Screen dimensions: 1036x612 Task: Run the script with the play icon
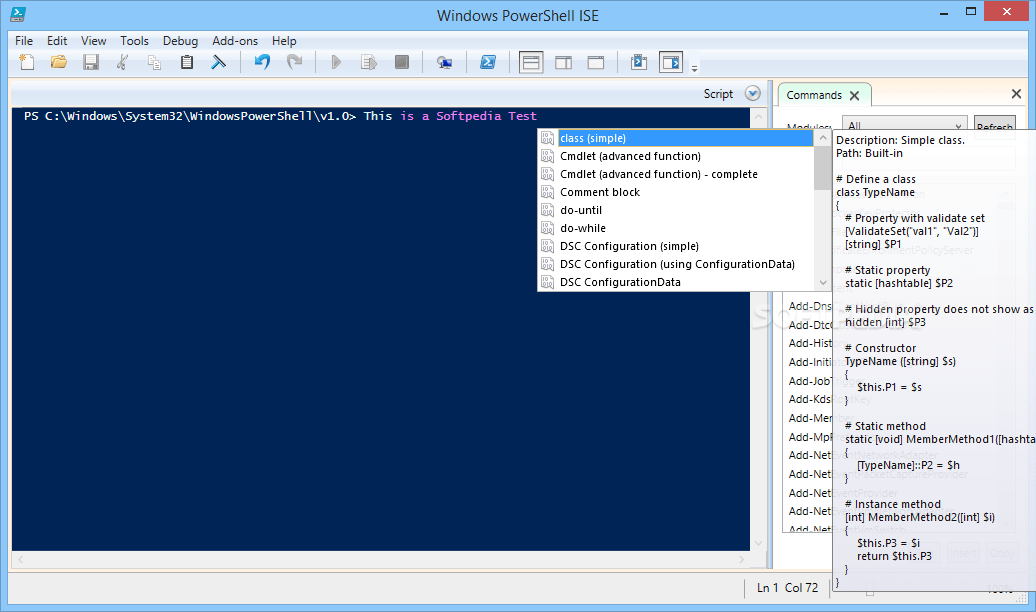[336, 62]
